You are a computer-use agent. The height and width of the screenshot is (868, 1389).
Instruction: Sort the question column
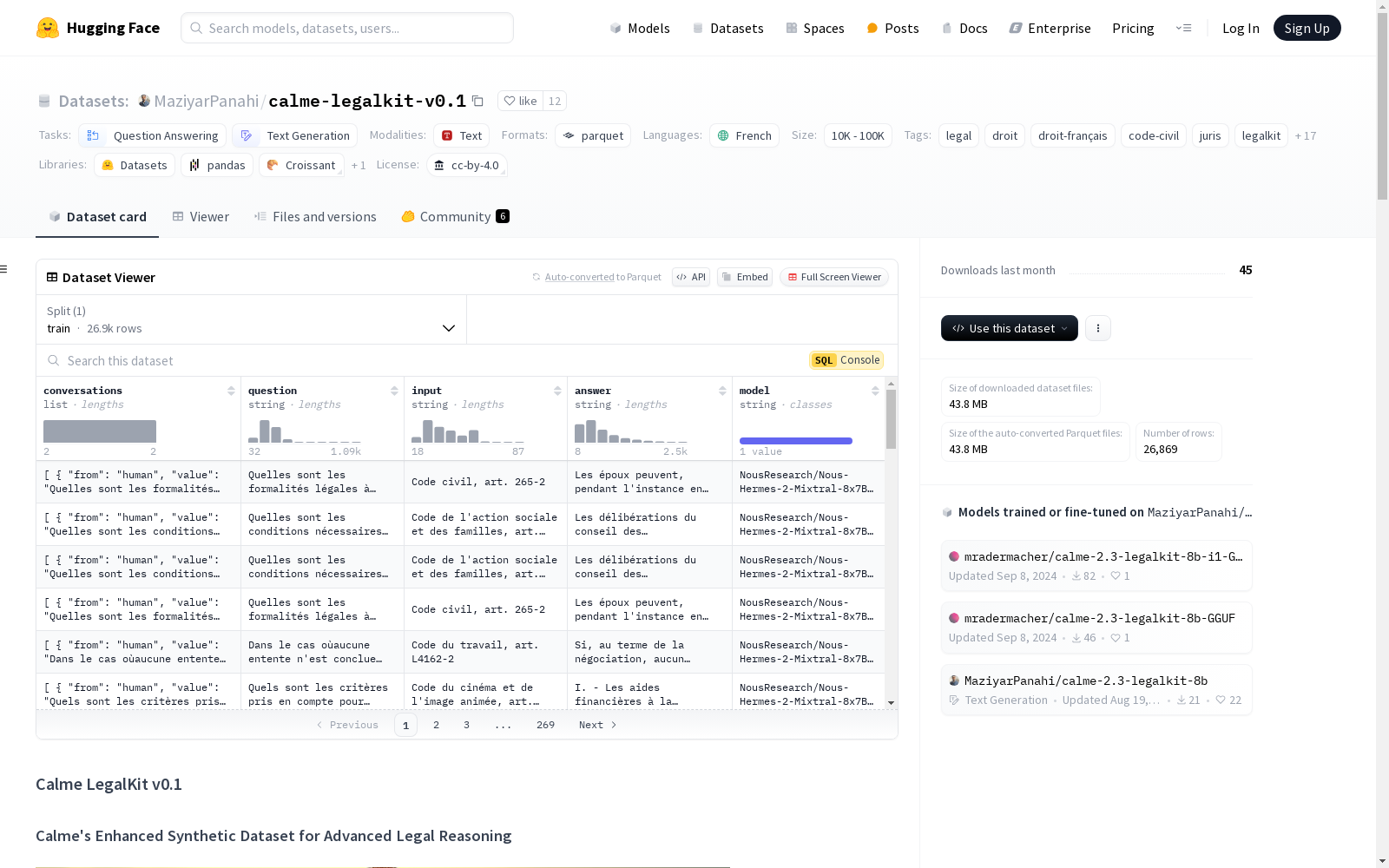pos(394,391)
